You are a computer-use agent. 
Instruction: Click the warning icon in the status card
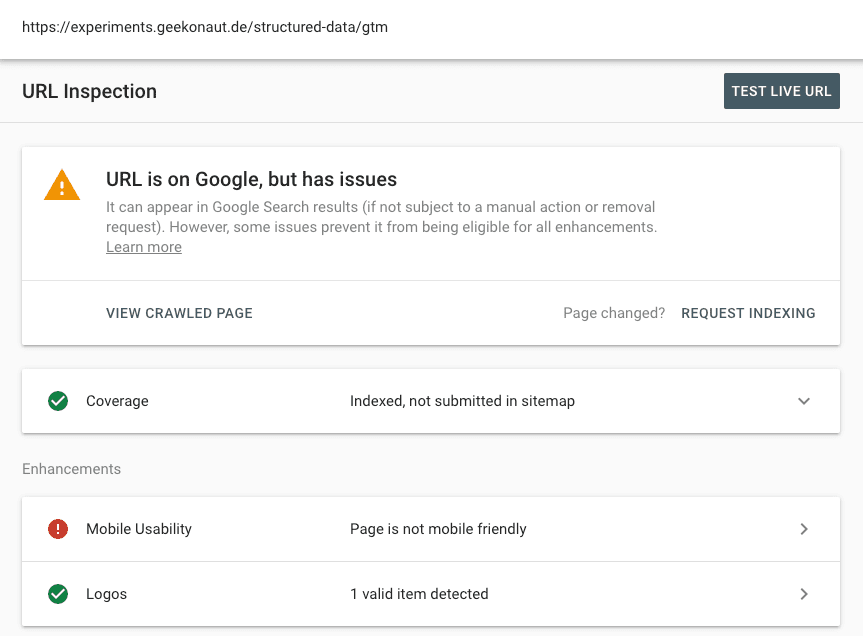62,184
